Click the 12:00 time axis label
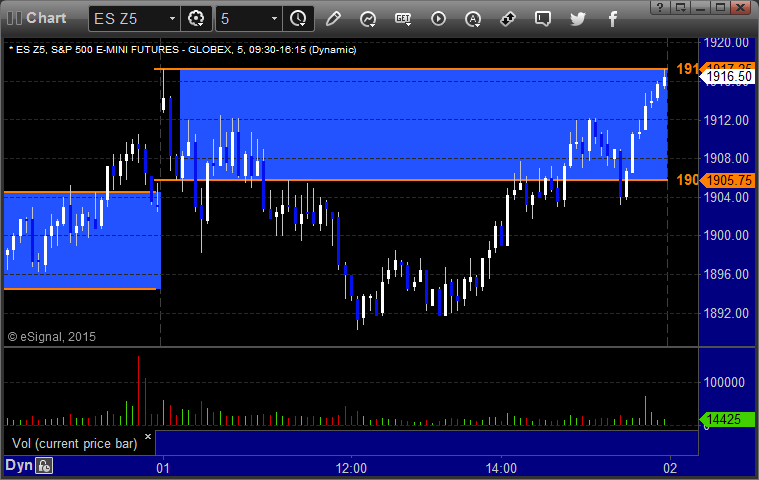759x480 pixels. click(x=351, y=468)
